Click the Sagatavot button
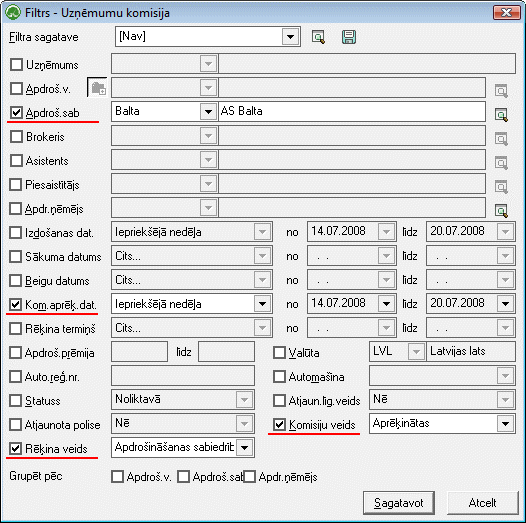This screenshot has width=526, height=523. click(x=399, y=503)
